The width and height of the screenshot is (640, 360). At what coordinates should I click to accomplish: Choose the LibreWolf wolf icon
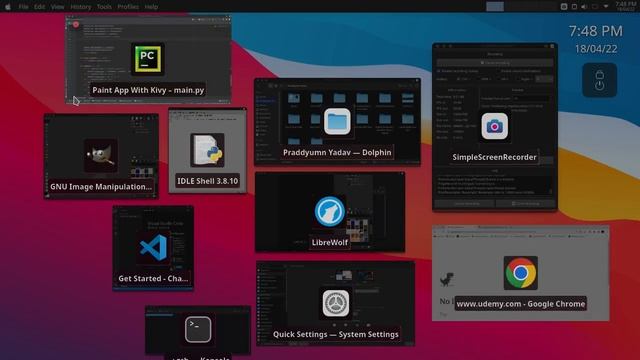pos(329,211)
